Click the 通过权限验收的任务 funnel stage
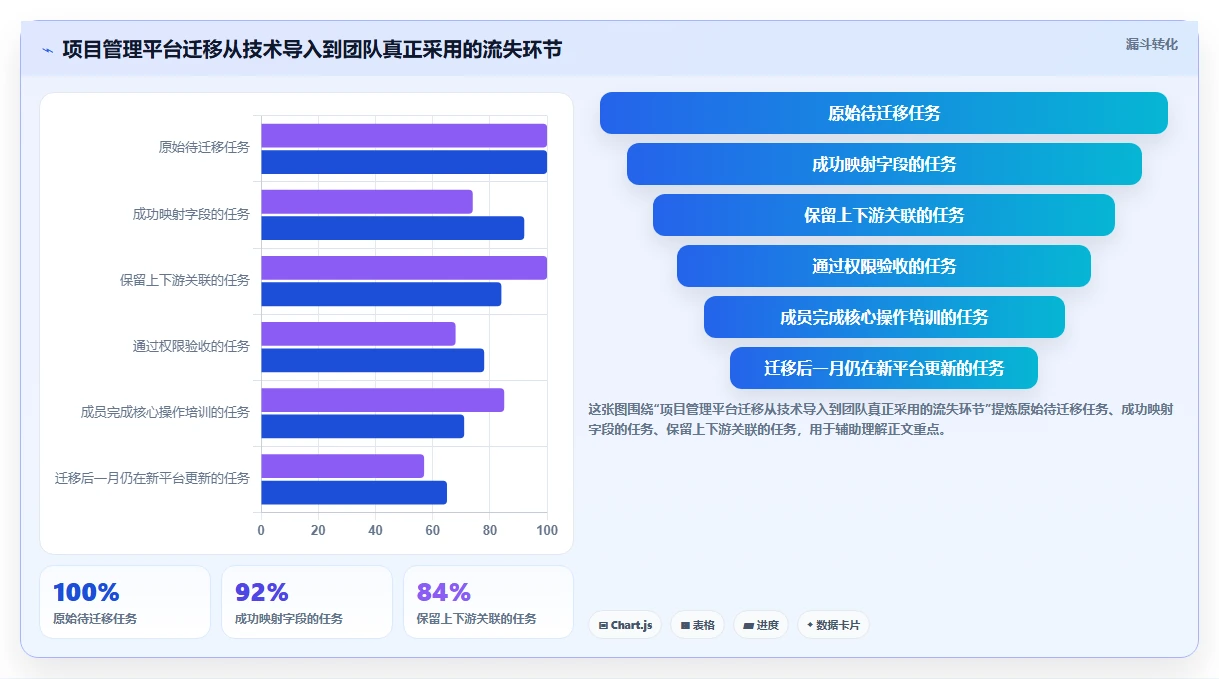Image resolution: width=1219 pixels, height=679 pixels. (x=884, y=266)
